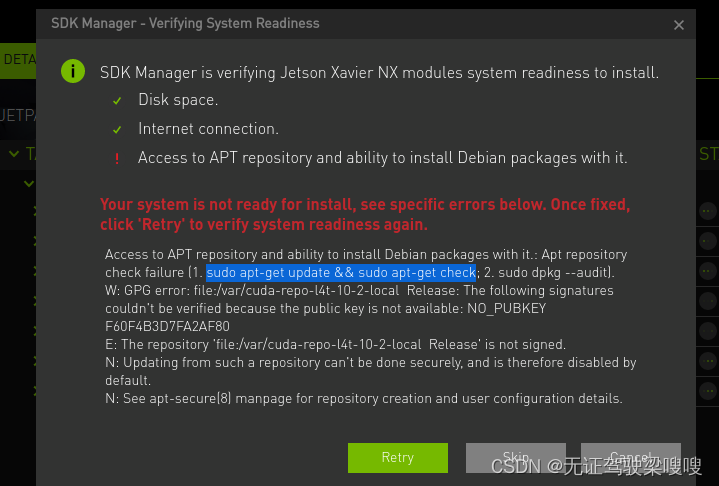Click the red exclamation APT error icon

pos(117,159)
